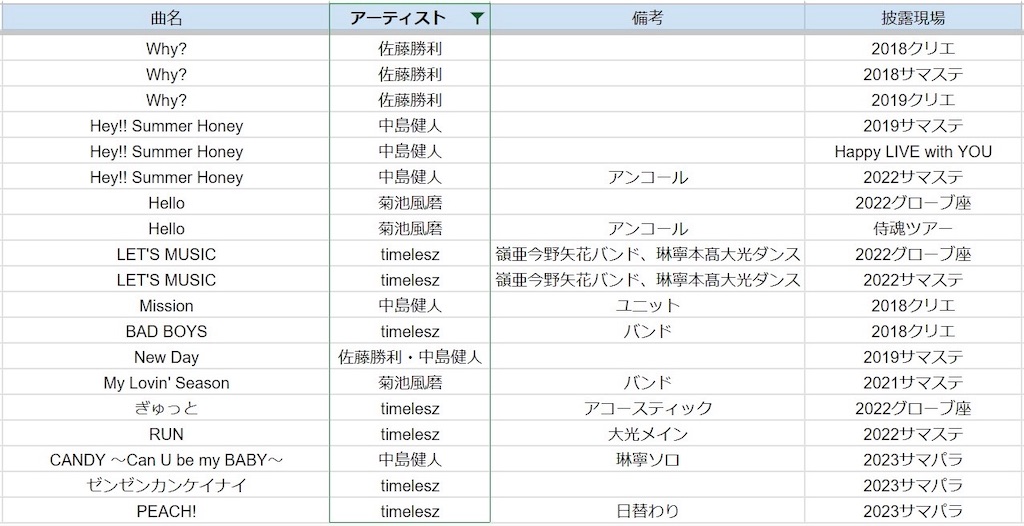Select the 曲名 header cell
The width and height of the screenshot is (1024, 526).
point(166,18)
